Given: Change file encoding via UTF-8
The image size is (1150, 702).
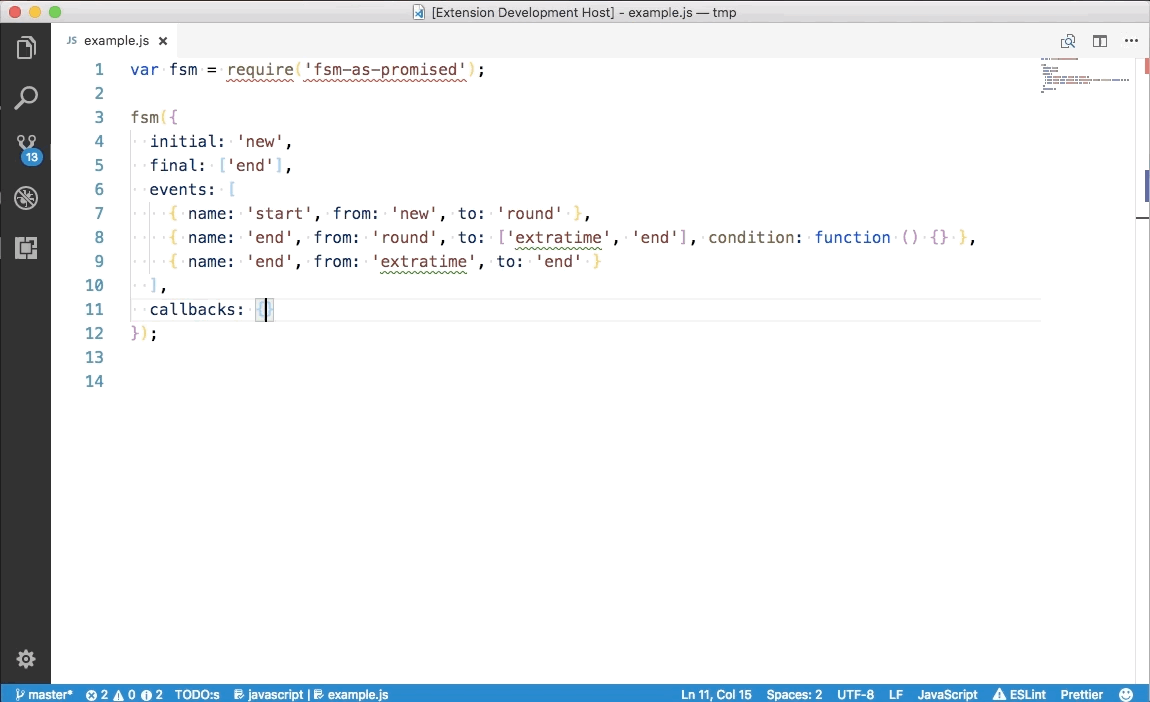Looking at the screenshot, I should point(855,694).
